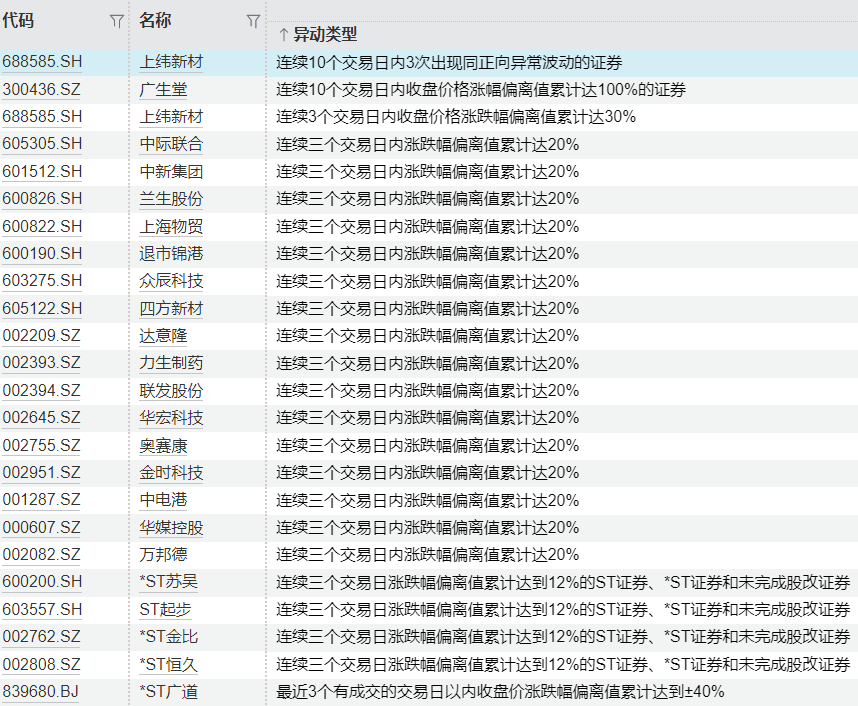Open stock name link 华媒控股
Image resolution: width=858 pixels, height=706 pixels.
(x=171, y=527)
